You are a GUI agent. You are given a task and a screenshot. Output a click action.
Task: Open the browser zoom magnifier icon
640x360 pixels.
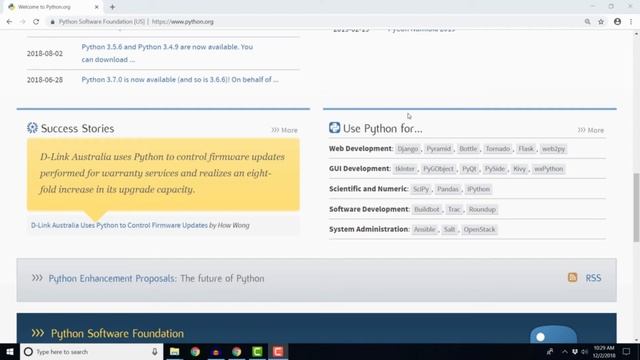[587, 22]
